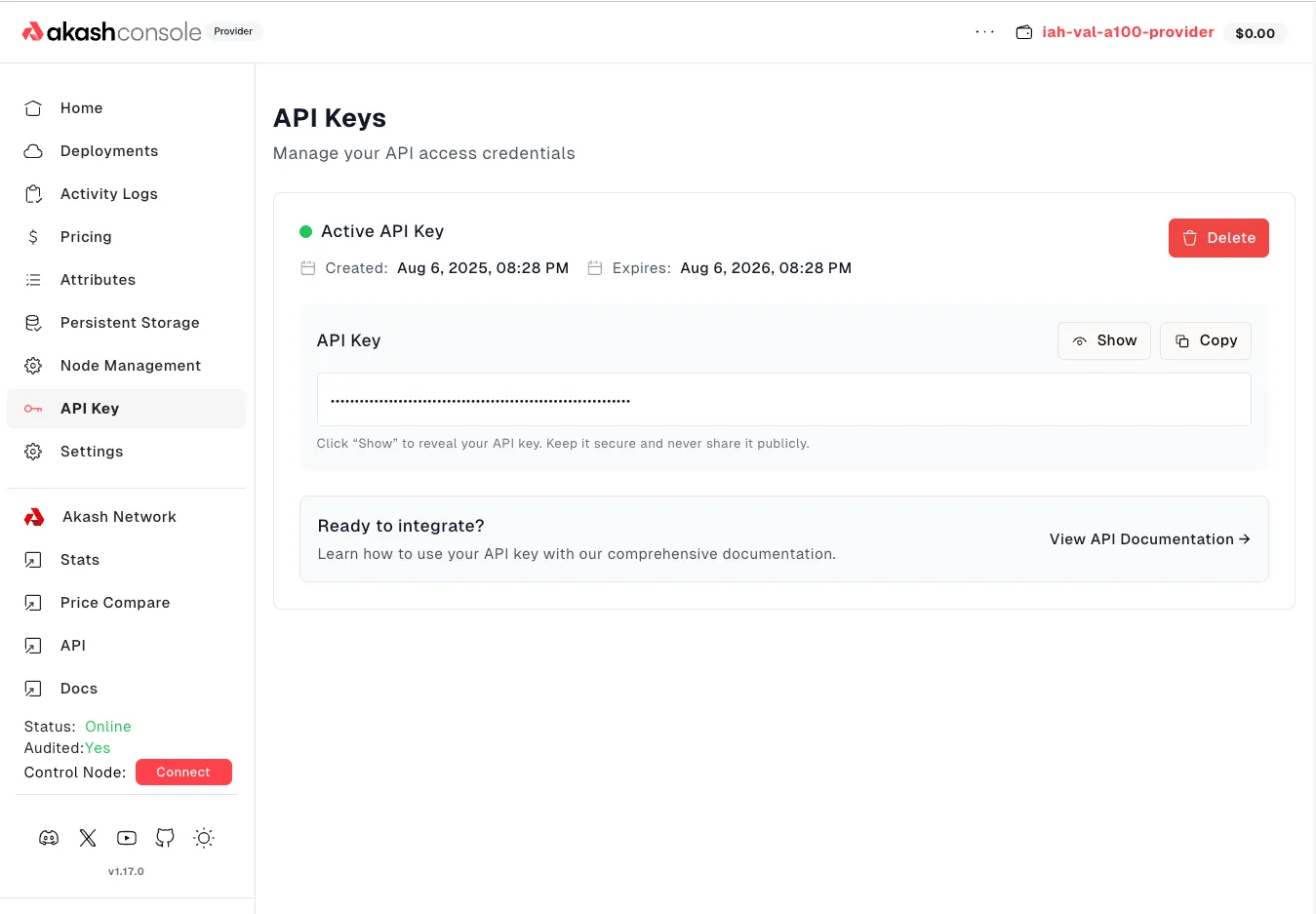This screenshot has height=914, width=1316.
Task: Click the masked API key field
Action: pyautogui.click(x=783, y=400)
